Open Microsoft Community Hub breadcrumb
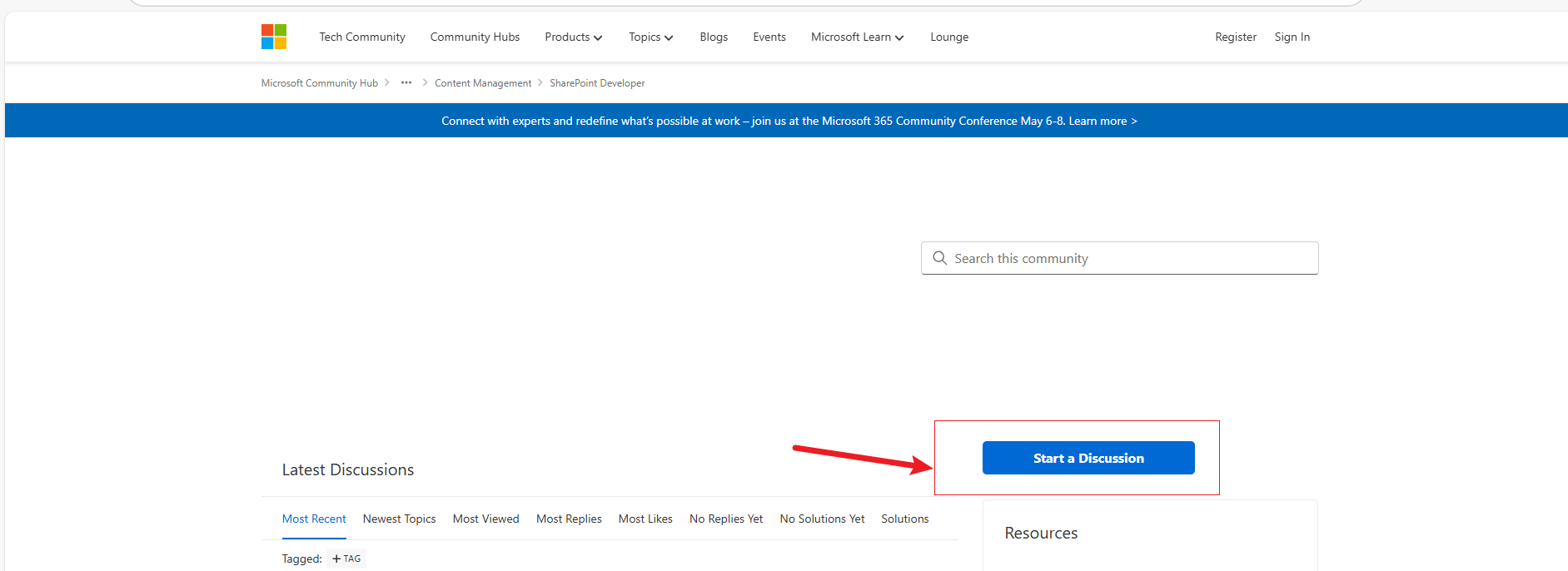 (320, 83)
